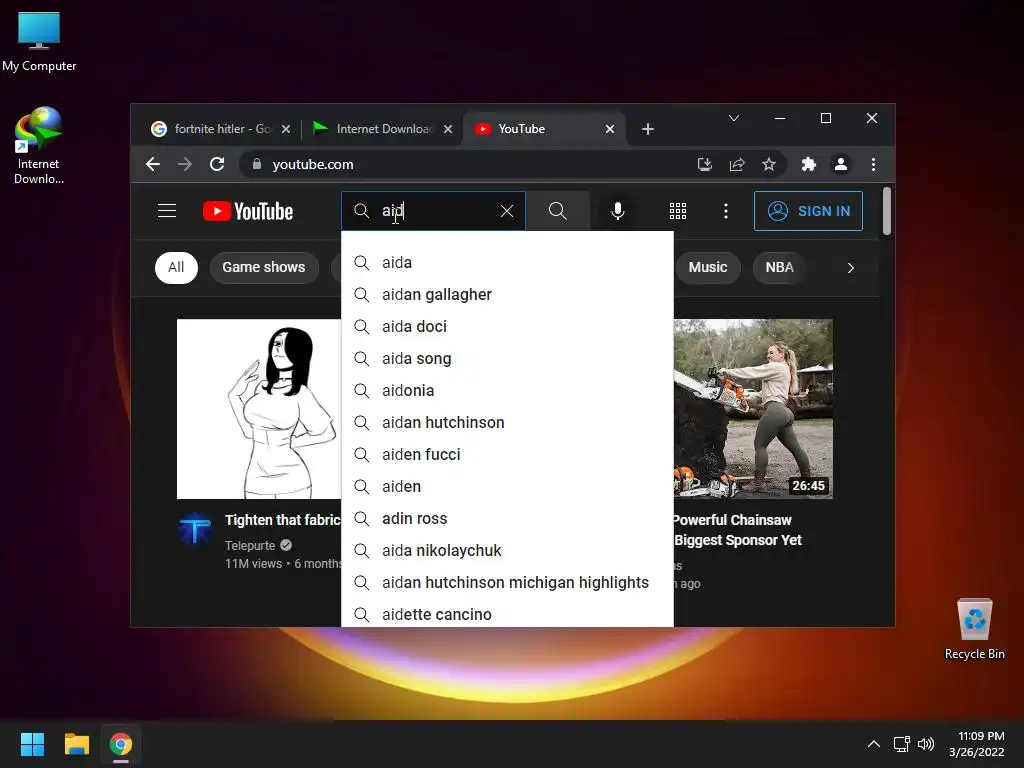Open the taskbar clock and date
The width and height of the screenshot is (1024, 768).
click(x=976, y=744)
